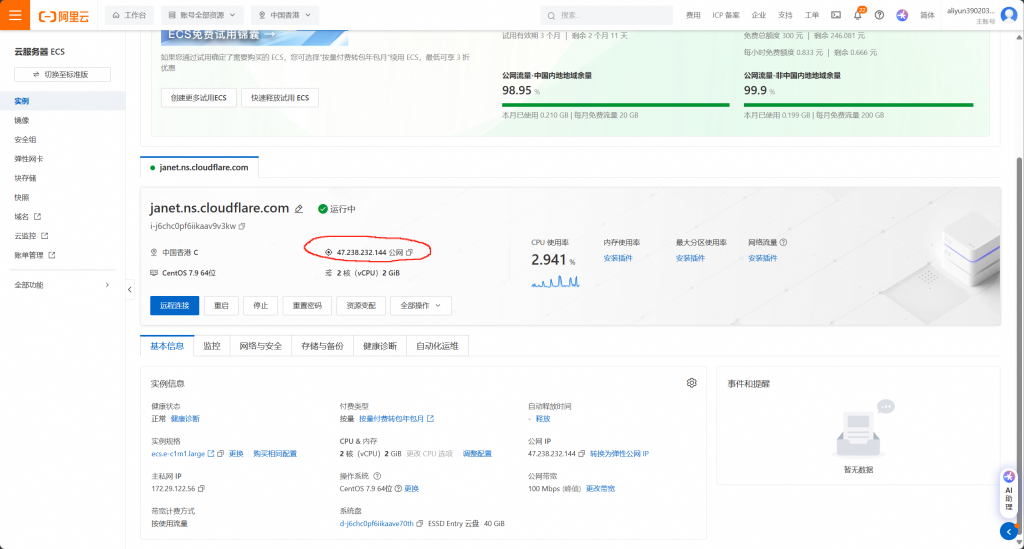Click 调整配置 link

click(477, 454)
